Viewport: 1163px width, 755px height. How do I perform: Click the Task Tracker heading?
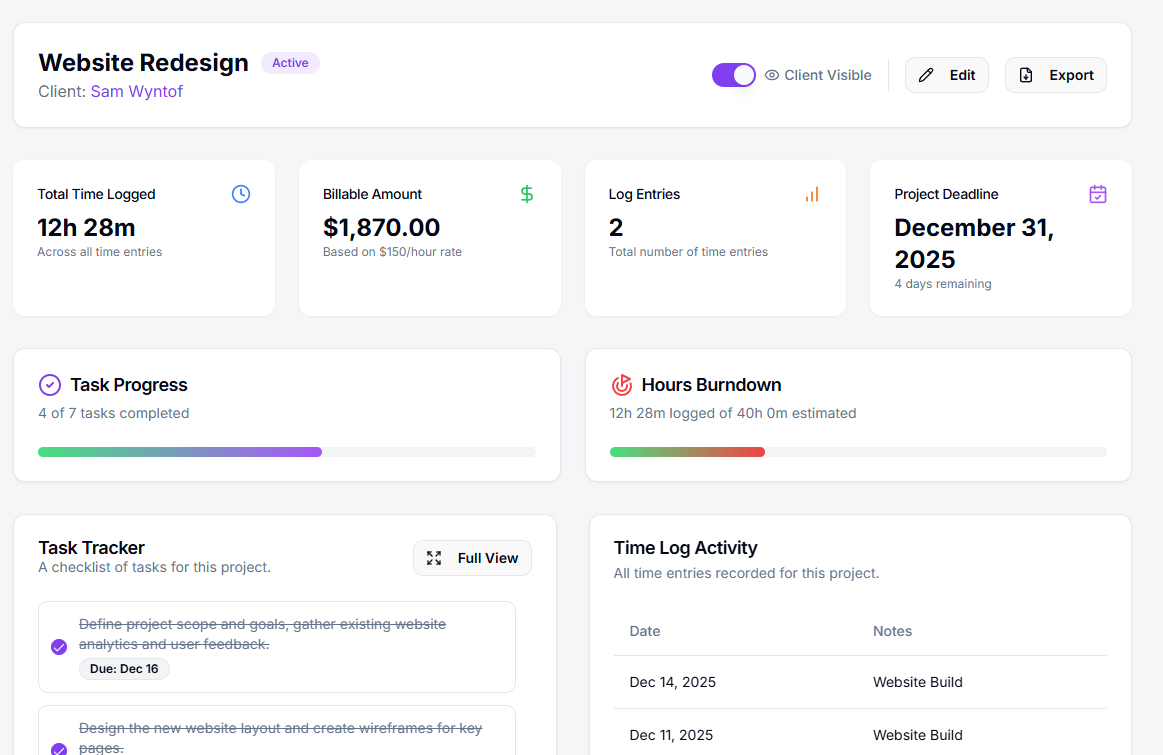91,547
